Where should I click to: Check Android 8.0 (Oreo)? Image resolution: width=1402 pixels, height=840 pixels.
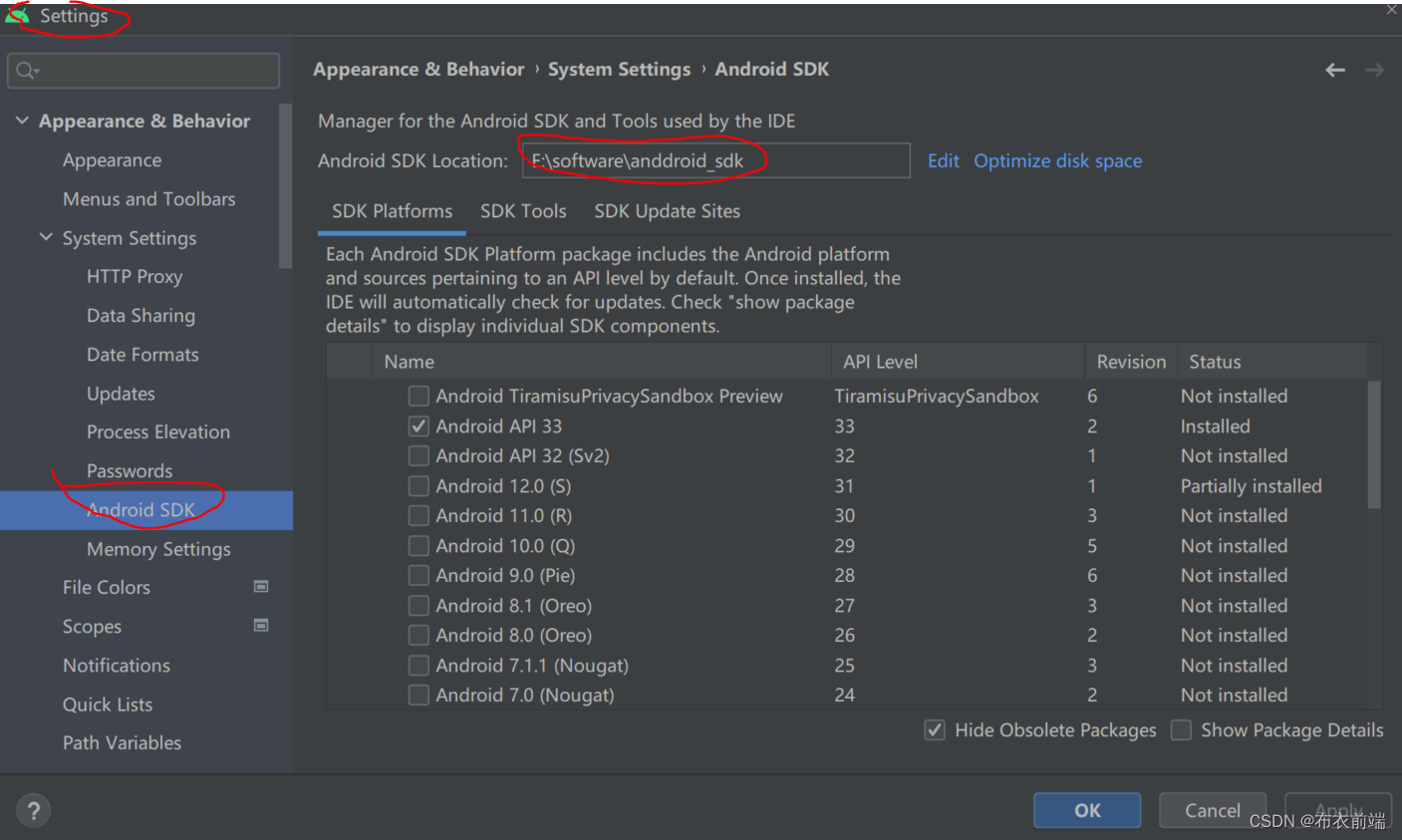click(x=419, y=636)
